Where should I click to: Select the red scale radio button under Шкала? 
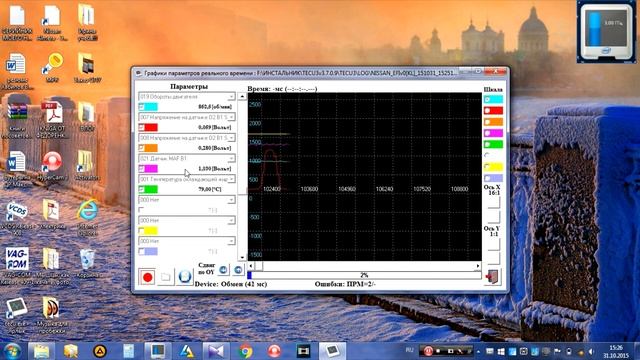pyautogui.click(x=487, y=111)
